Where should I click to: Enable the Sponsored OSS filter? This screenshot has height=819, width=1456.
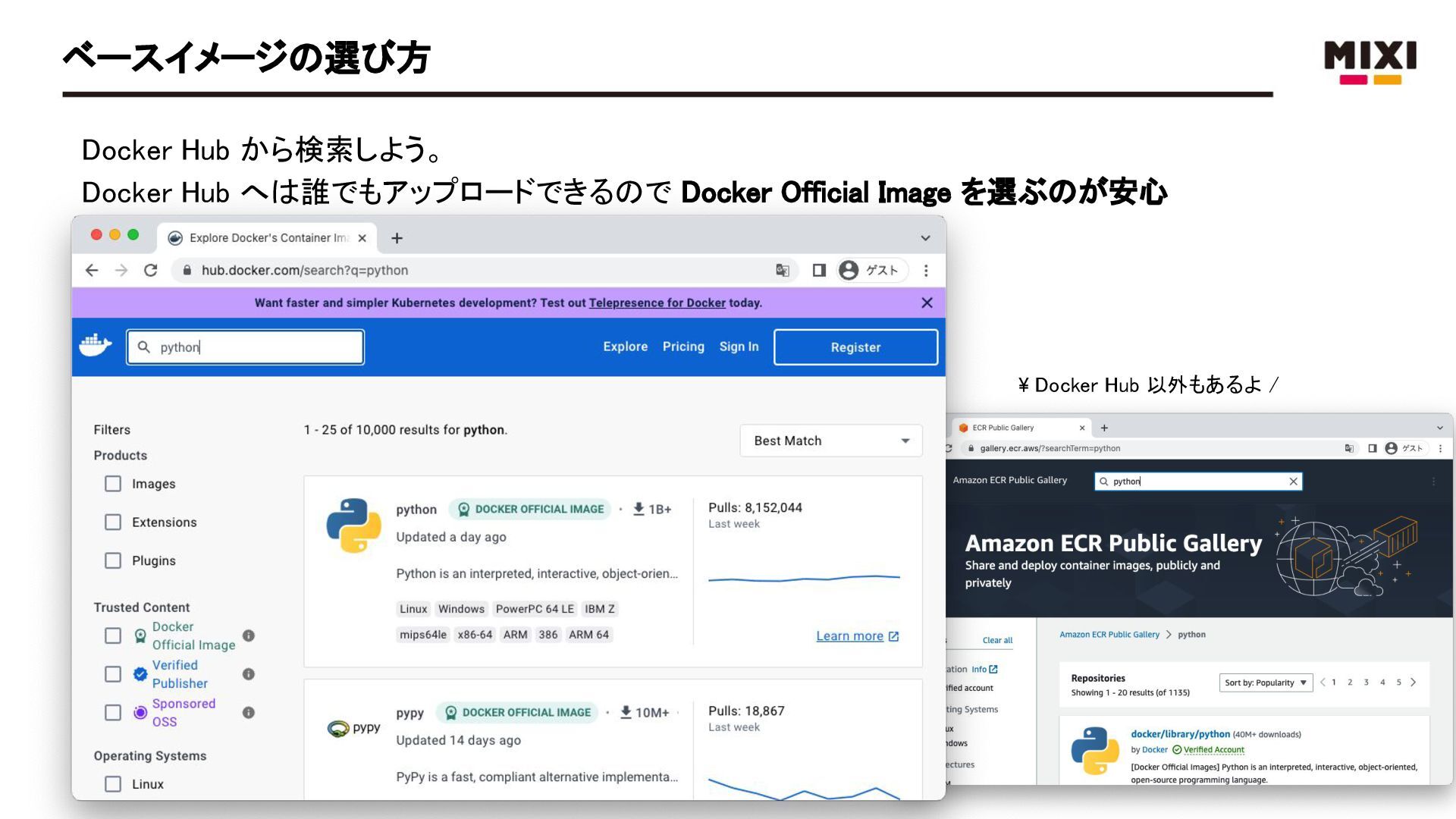click(113, 713)
